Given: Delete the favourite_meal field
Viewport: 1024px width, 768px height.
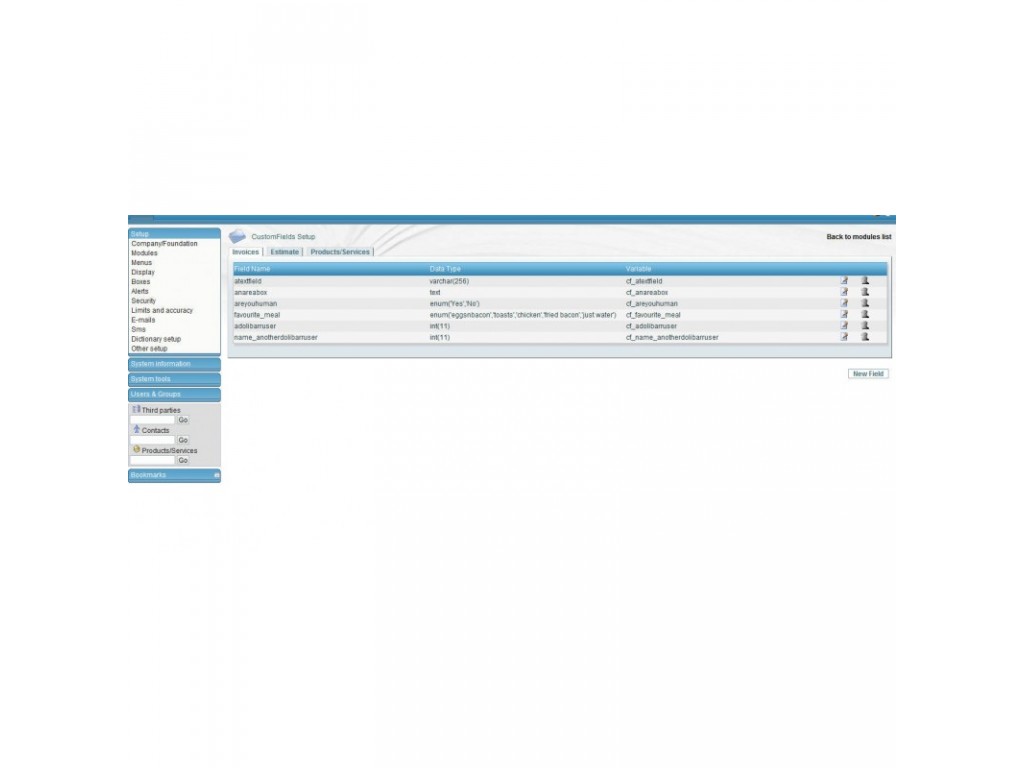Looking at the screenshot, I should pyautogui.click(x=865, y=314).
